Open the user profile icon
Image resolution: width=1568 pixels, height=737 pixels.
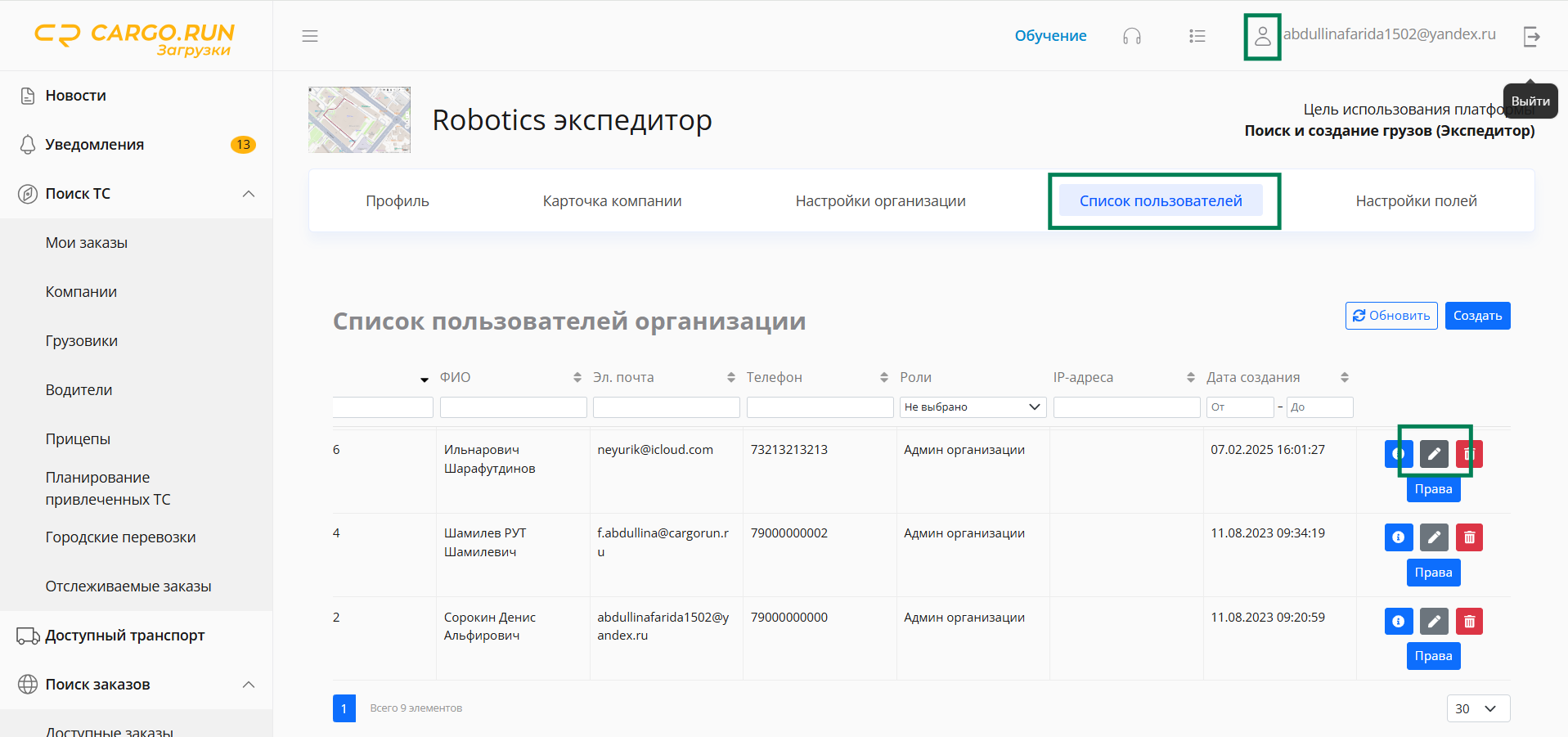pos(1262,36)
